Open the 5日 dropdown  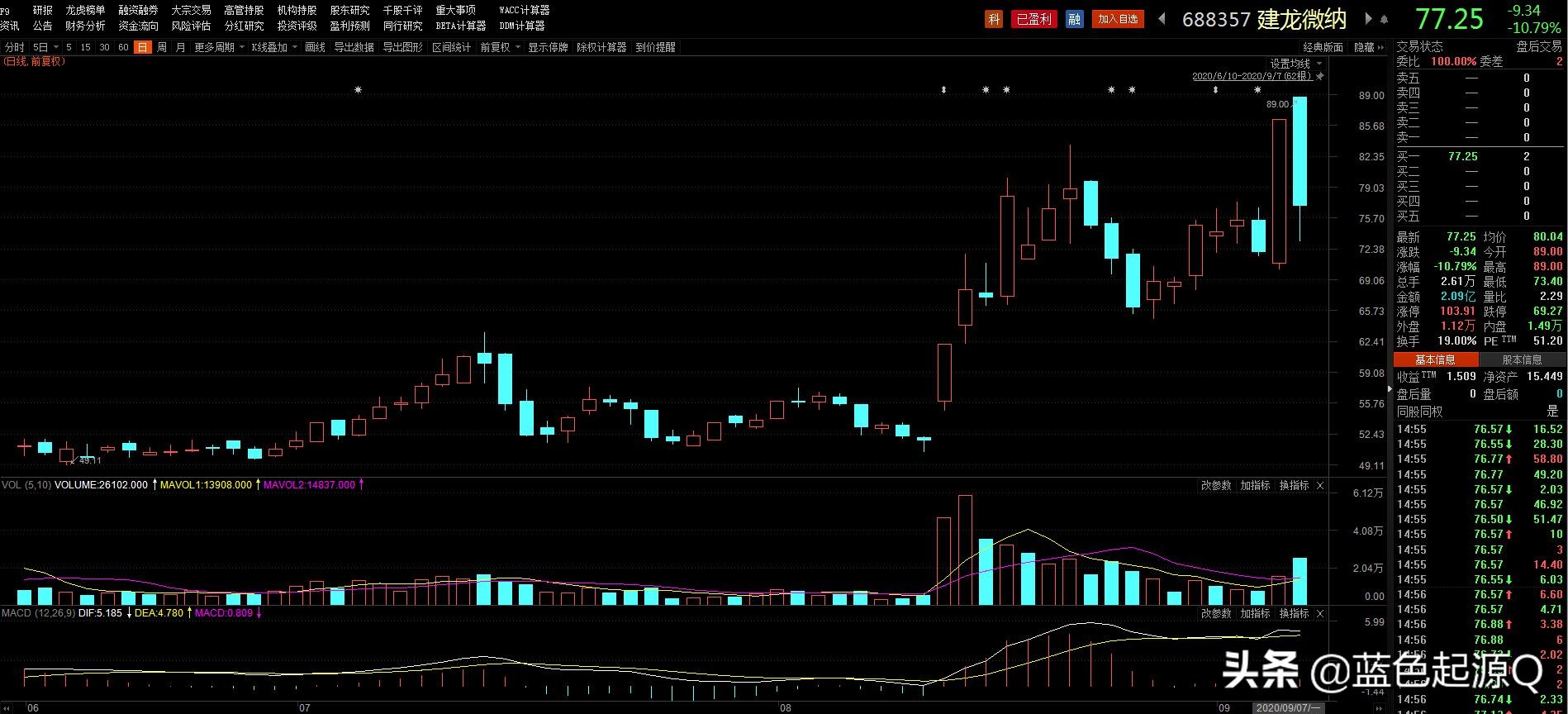45,48
